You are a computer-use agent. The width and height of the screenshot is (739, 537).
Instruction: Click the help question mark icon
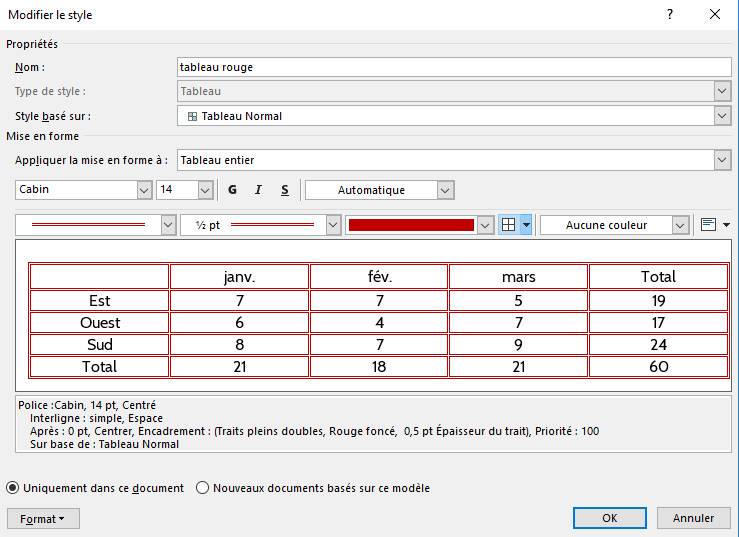[670, 14]
